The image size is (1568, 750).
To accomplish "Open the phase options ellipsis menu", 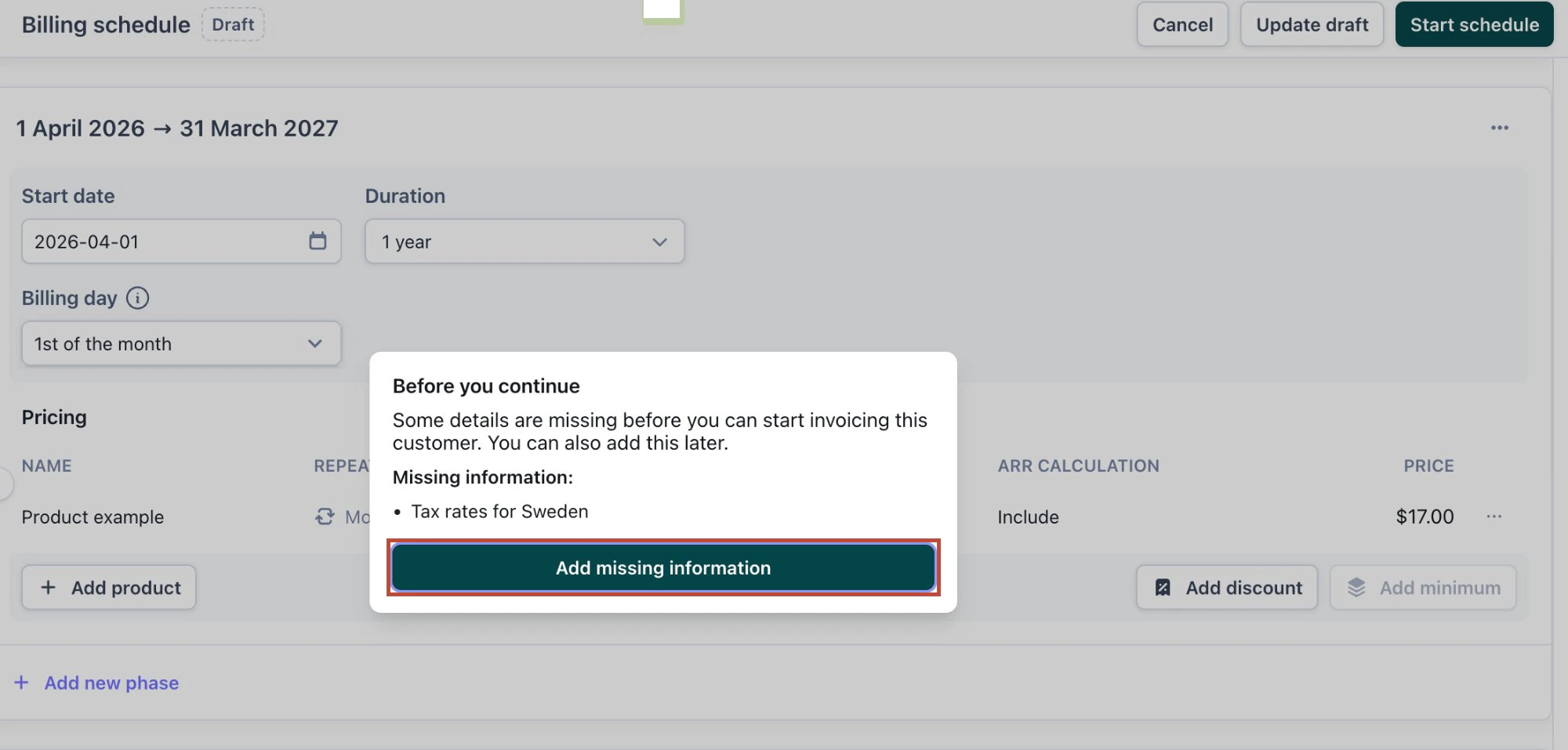I will 1499,128.
